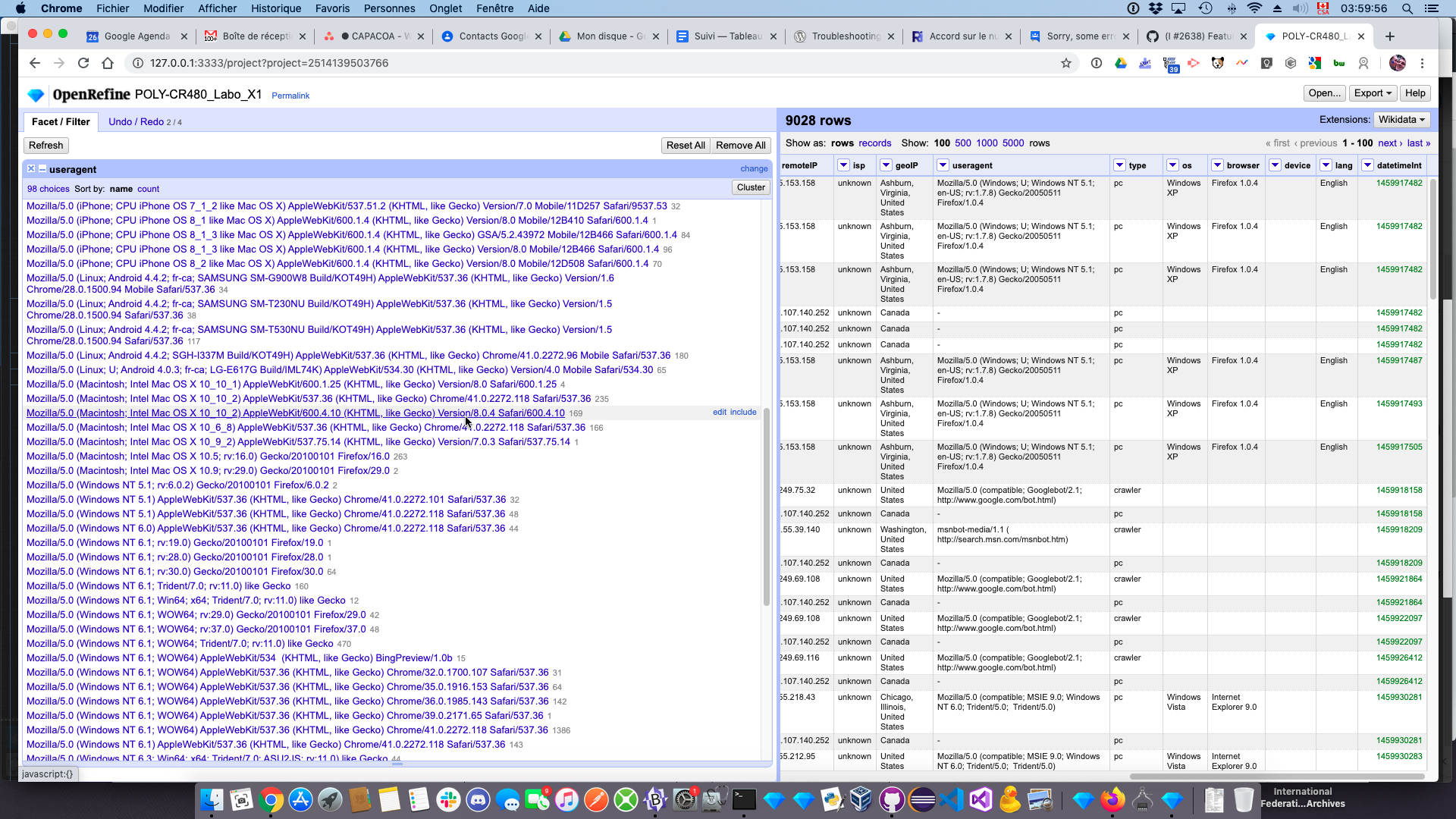Click the Remove All facets button
This screenshot has height=819, width=1456.
[x=740, y=146]
